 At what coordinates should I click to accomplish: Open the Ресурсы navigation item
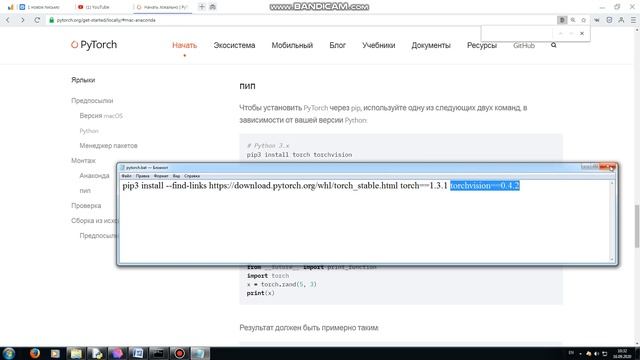click(482, 45)
